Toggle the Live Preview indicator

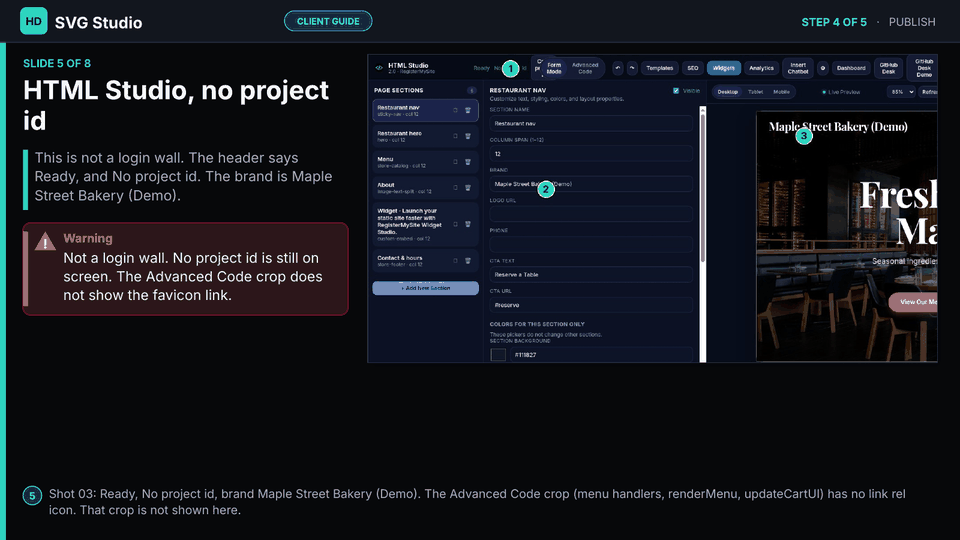pyautogui.click(x=841, y=92)
